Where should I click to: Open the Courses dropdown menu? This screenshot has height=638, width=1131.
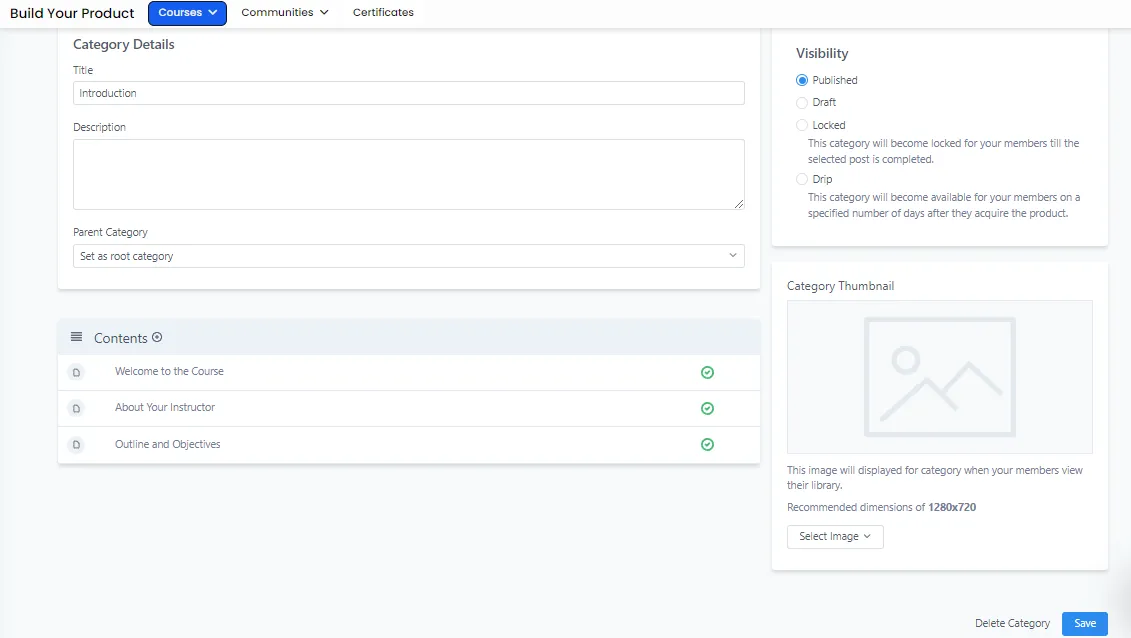[x=188, y=13]
